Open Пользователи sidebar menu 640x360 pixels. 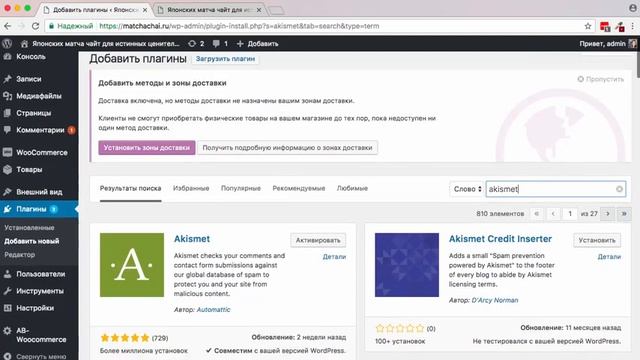click(40, 274)
